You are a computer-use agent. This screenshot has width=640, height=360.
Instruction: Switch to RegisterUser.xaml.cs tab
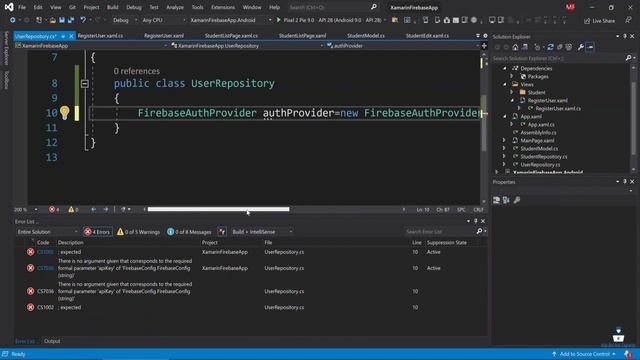pyautogui.click(x=100, y=36)
